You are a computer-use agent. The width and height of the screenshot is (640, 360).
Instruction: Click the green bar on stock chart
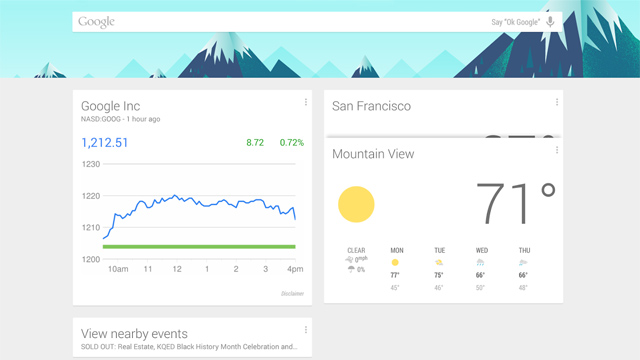click(x=199, y=247)
